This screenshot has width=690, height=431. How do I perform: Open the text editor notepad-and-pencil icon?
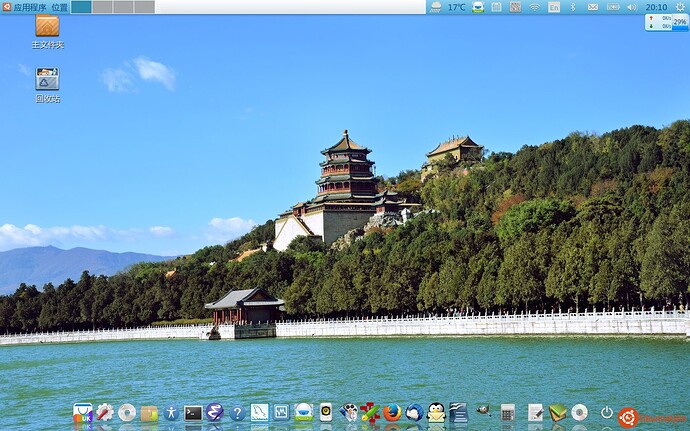tap(536, 413)
